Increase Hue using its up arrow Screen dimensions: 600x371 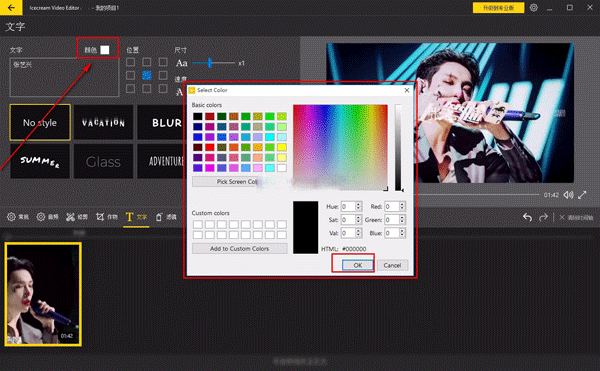(x=359, y=204)
